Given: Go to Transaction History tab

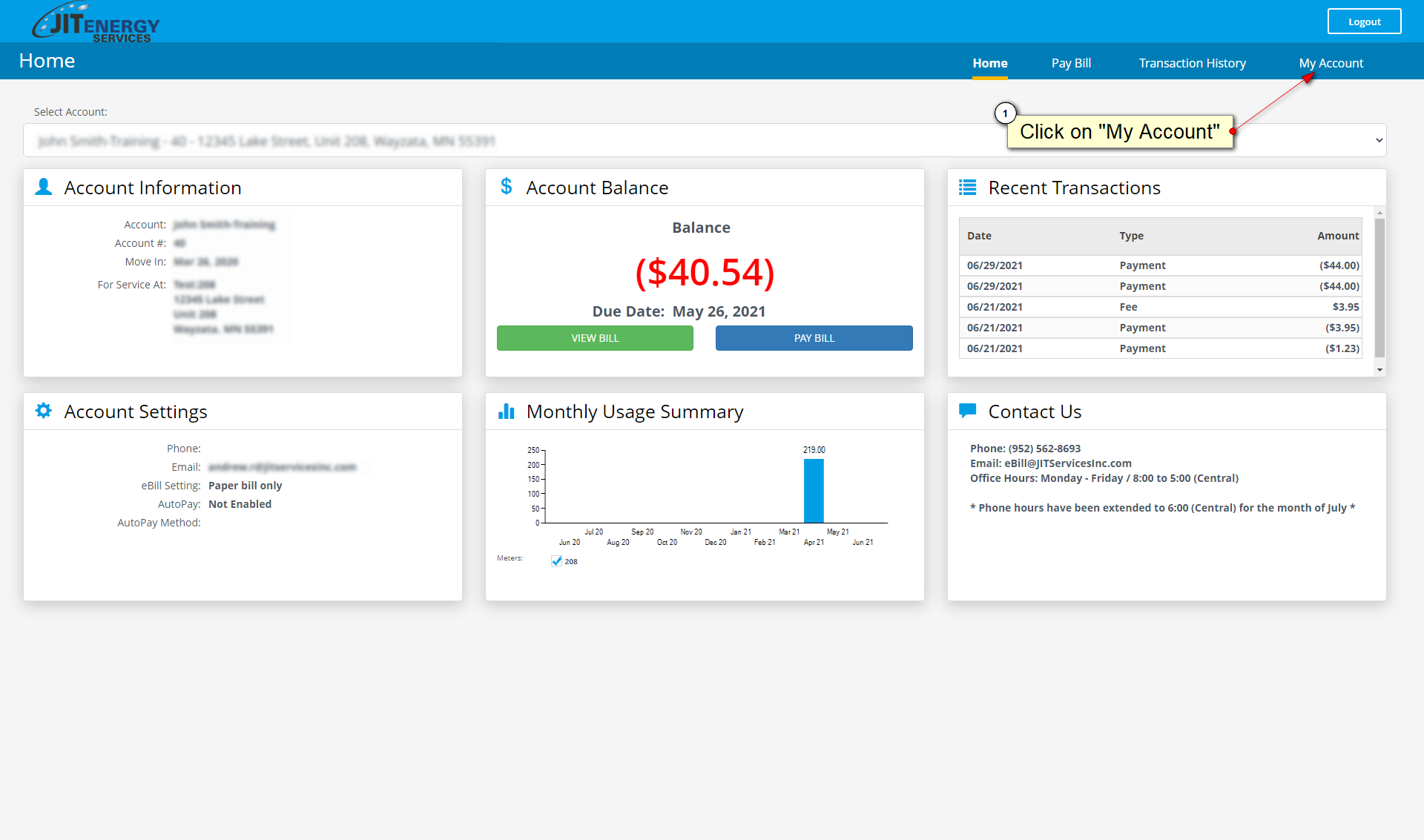Looking at the screenshot, I should coord(1192,64).
